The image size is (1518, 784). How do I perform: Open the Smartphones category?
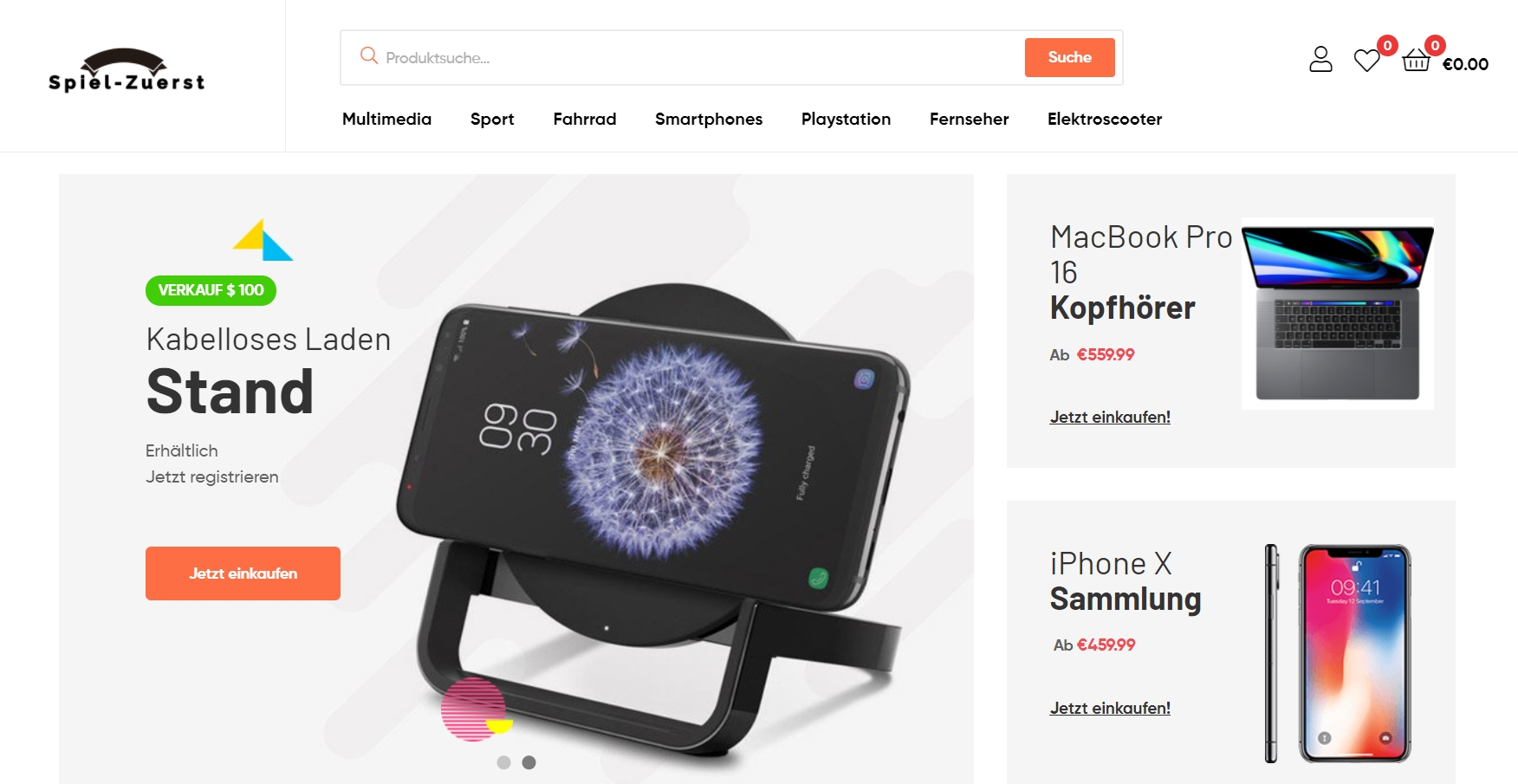[709, 119]
